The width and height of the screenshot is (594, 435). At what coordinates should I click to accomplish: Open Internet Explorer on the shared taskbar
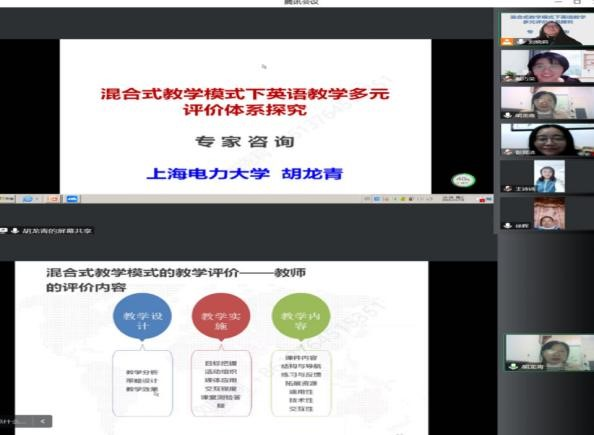point(28,199)
